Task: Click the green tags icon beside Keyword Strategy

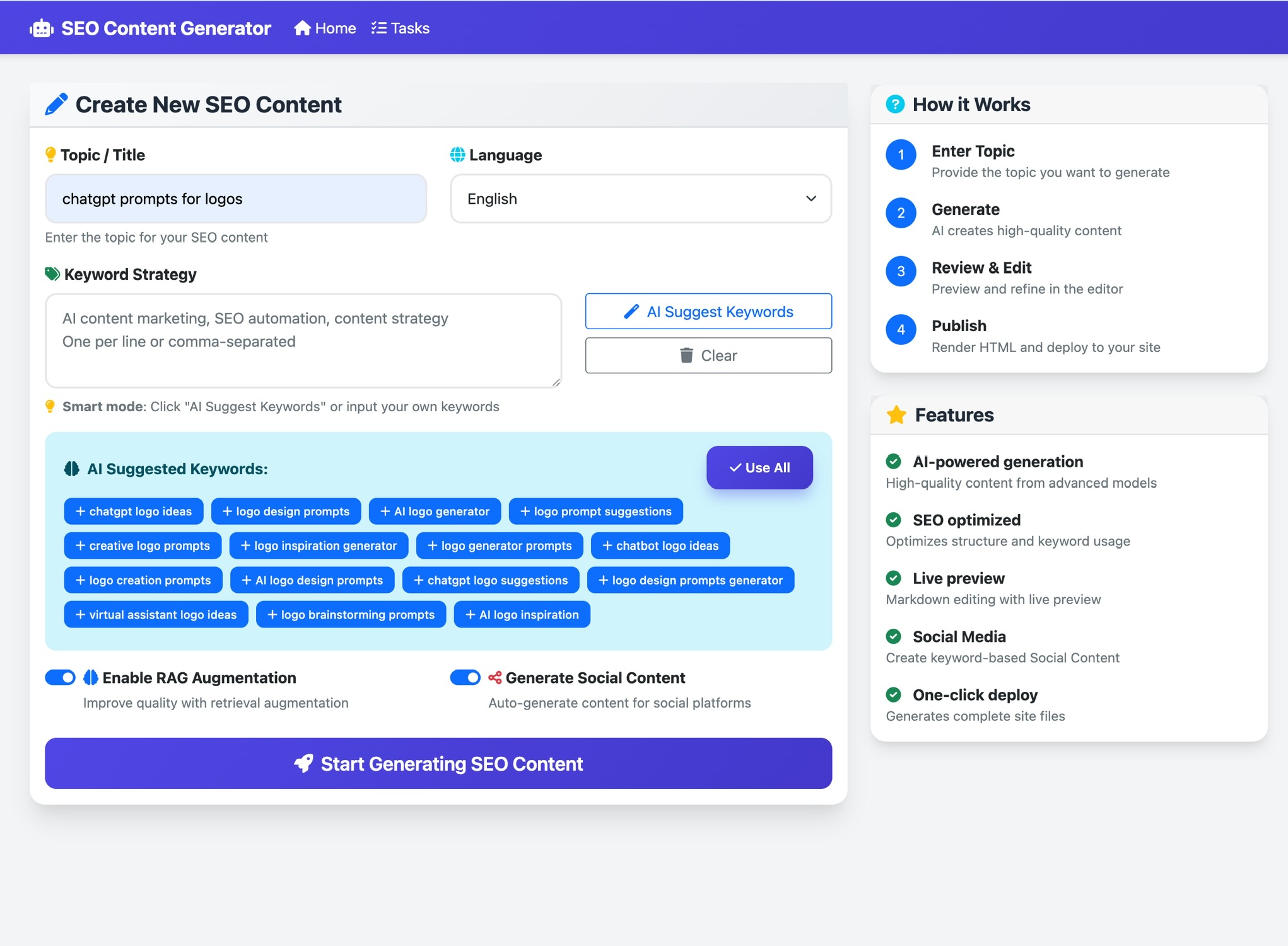Action: coord(52,274)
